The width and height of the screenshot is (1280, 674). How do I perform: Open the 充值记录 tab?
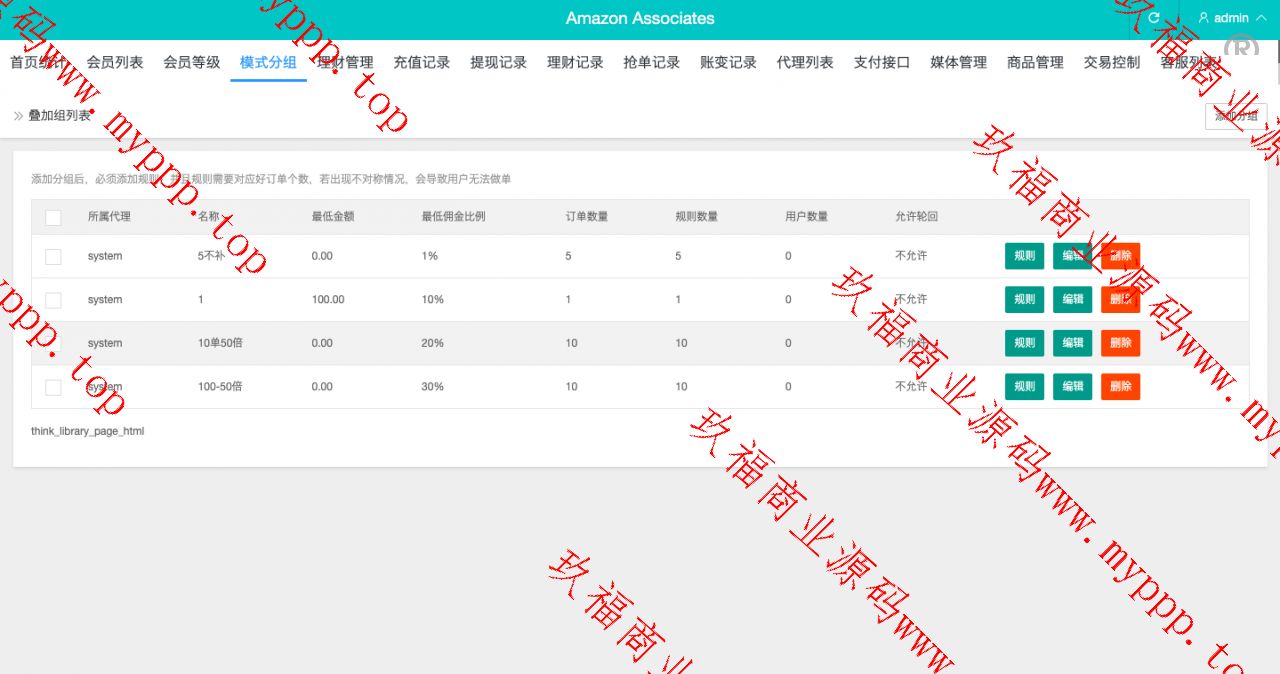tap(421, 62)
